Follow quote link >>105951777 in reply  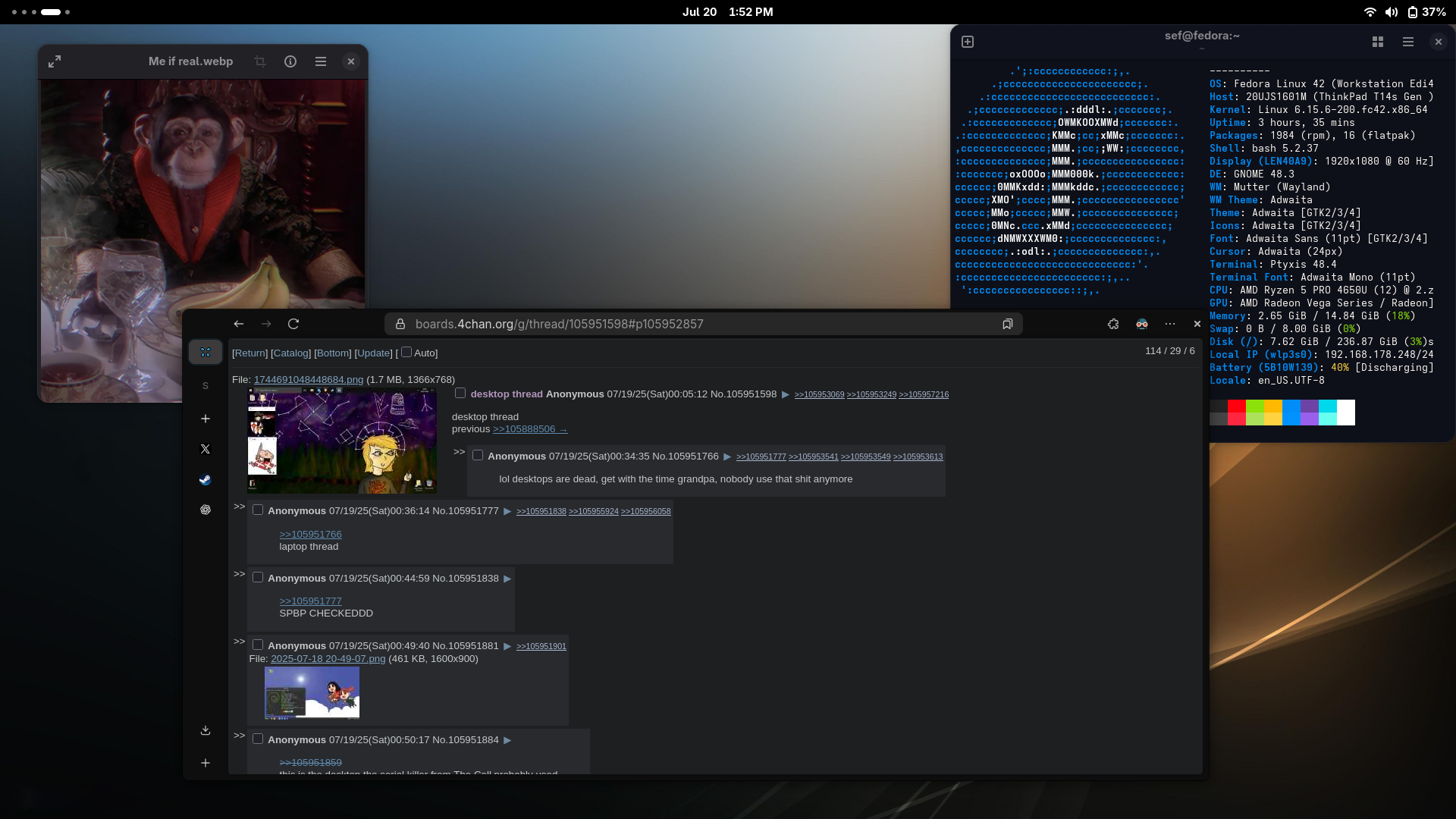tap(310, 601)
